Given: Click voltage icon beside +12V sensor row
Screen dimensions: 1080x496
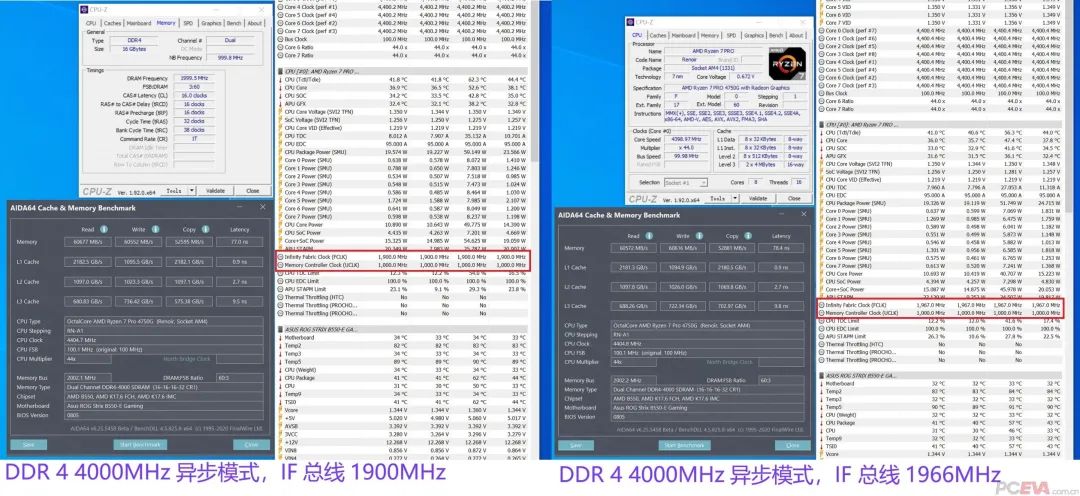Looking at the screenshot, I should tap(280, 442).
